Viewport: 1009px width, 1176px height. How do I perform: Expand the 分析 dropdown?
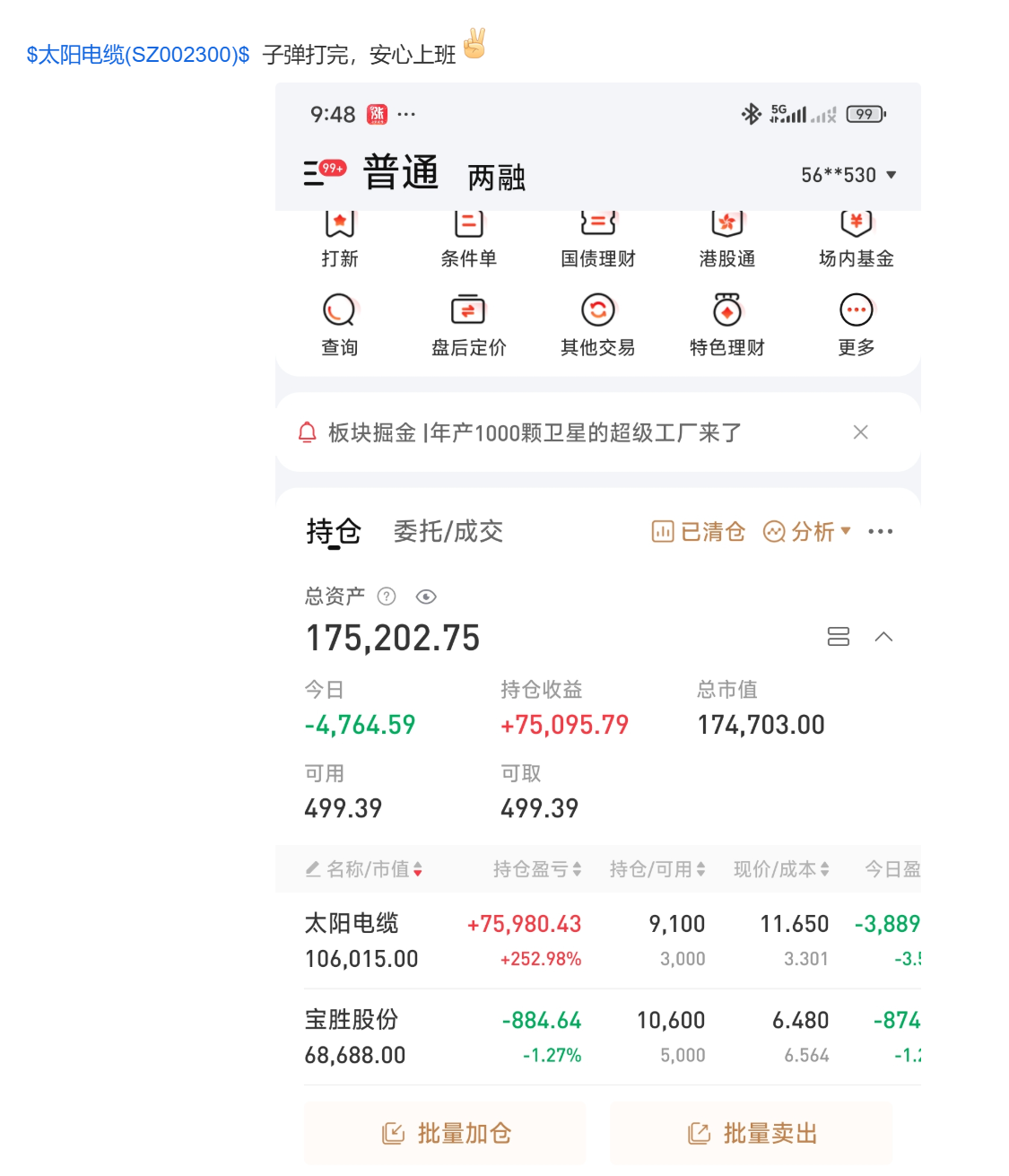point(806,532)
